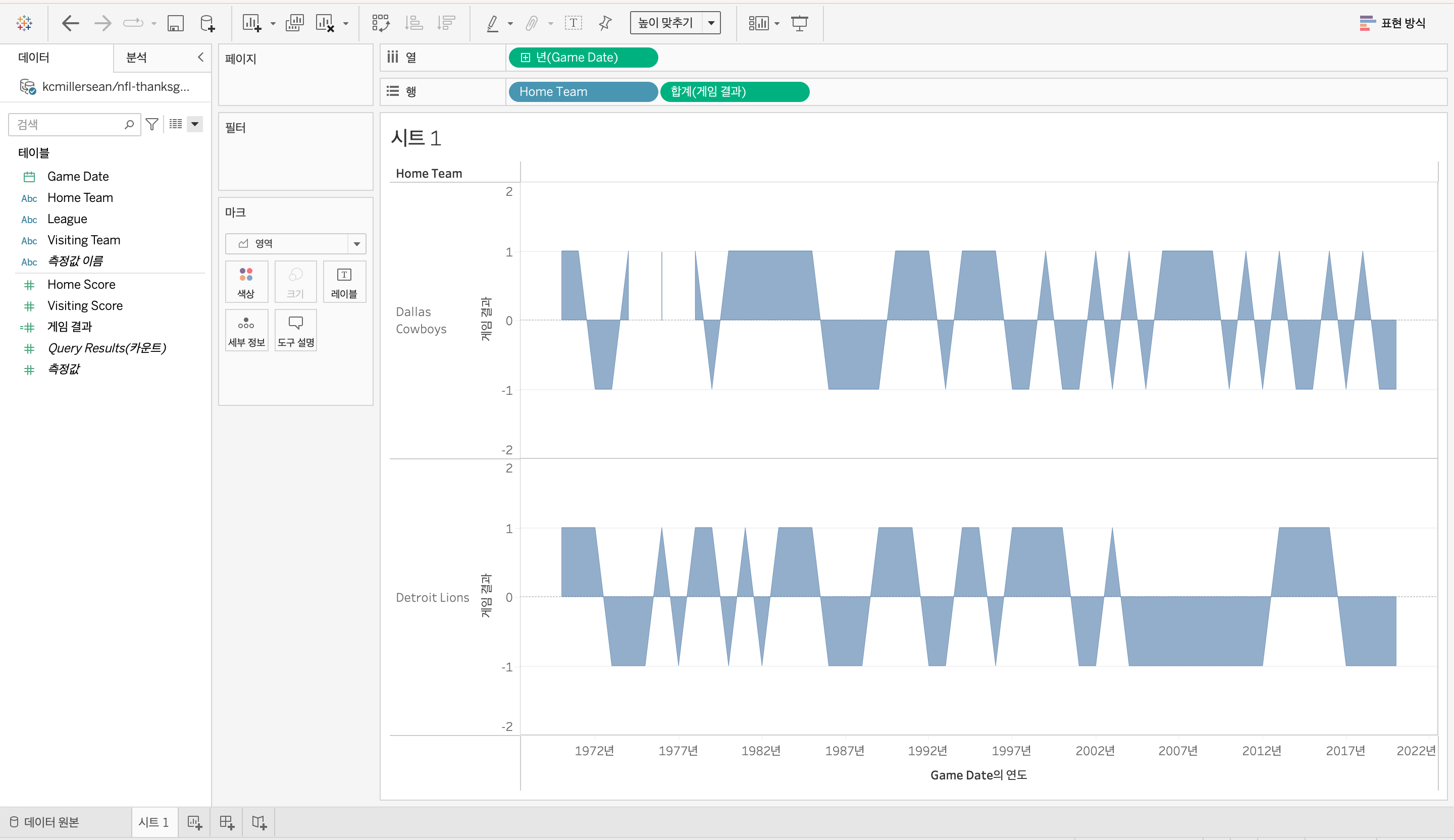Open new worksheet dropdown arrow

[x=273, y=24]
